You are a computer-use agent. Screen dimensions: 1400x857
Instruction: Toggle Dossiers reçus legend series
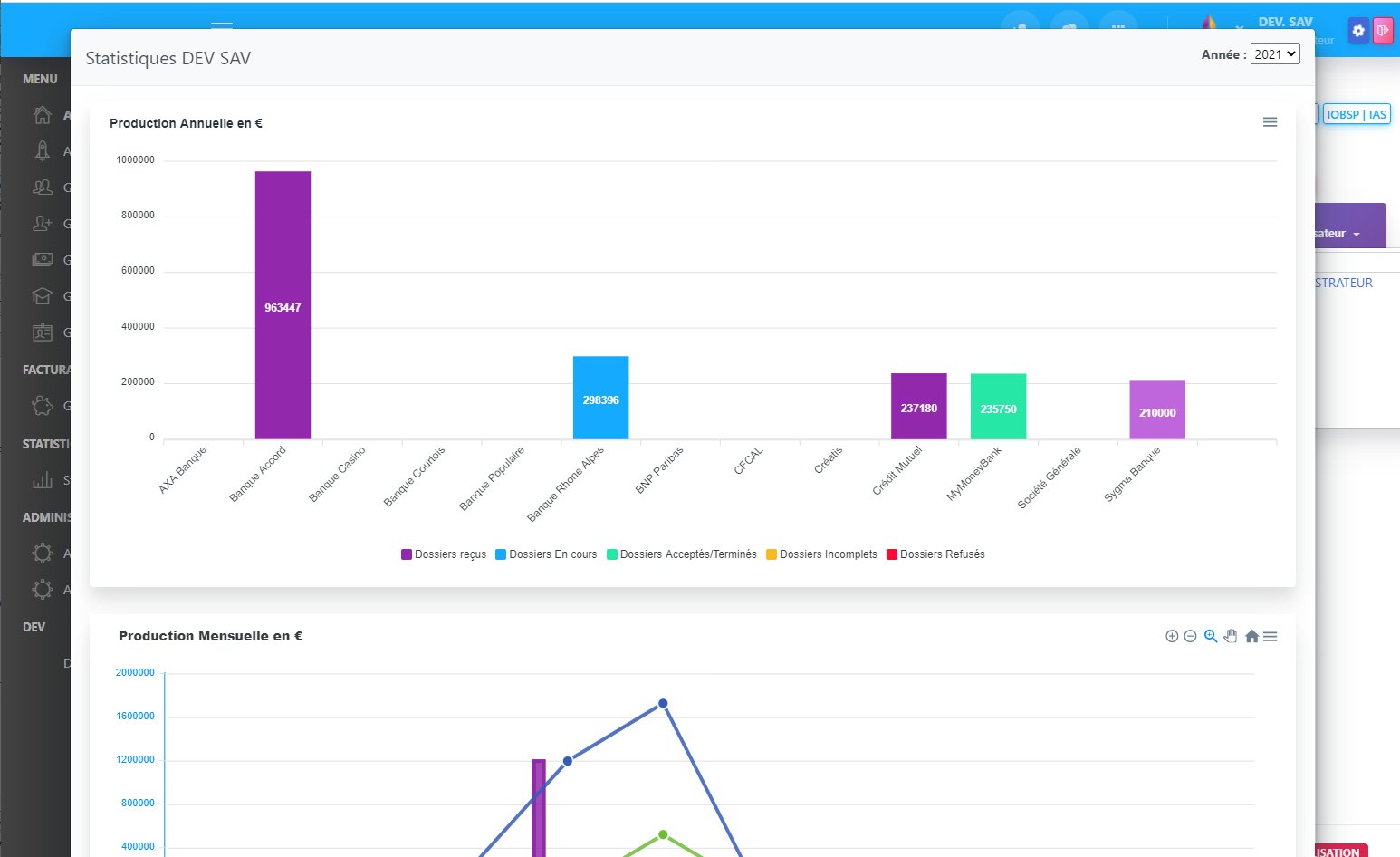[x=444, y=554]
